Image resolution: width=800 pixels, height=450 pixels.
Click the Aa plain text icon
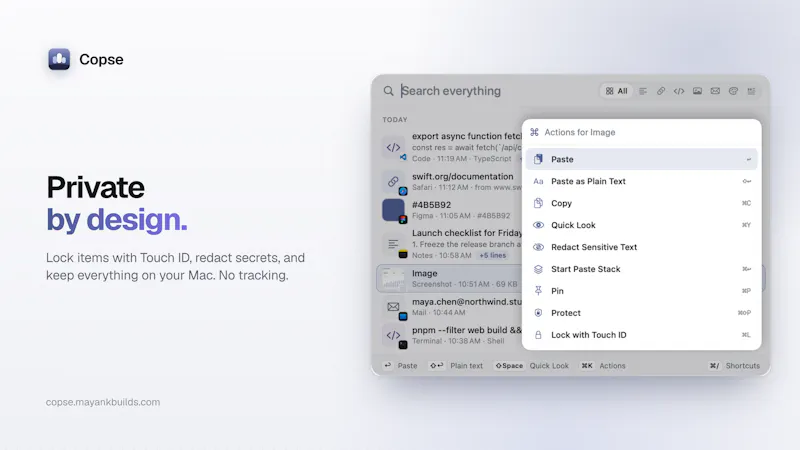pos(538,181)
